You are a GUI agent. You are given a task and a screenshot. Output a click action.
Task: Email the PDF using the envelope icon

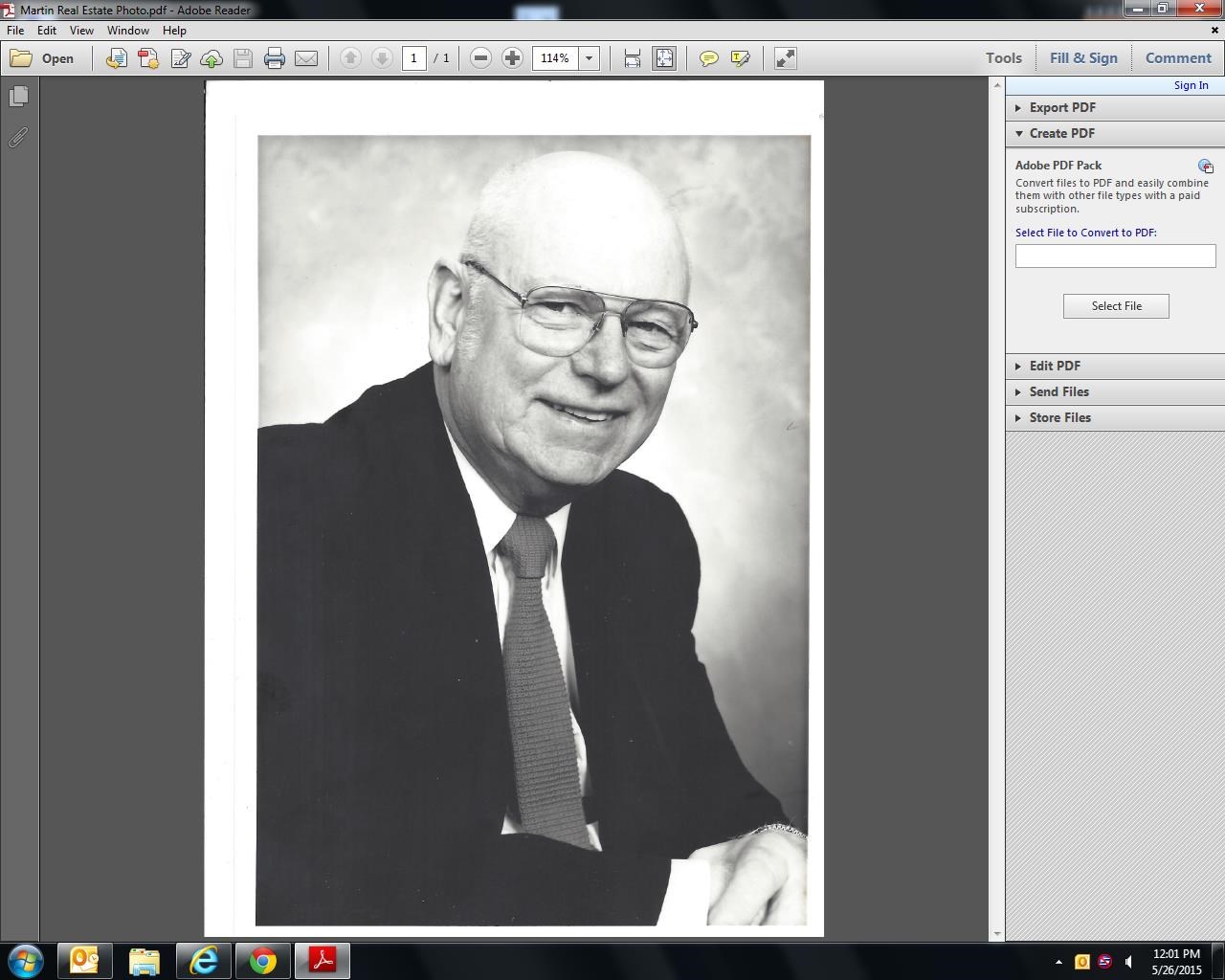(x=306, y=58)
